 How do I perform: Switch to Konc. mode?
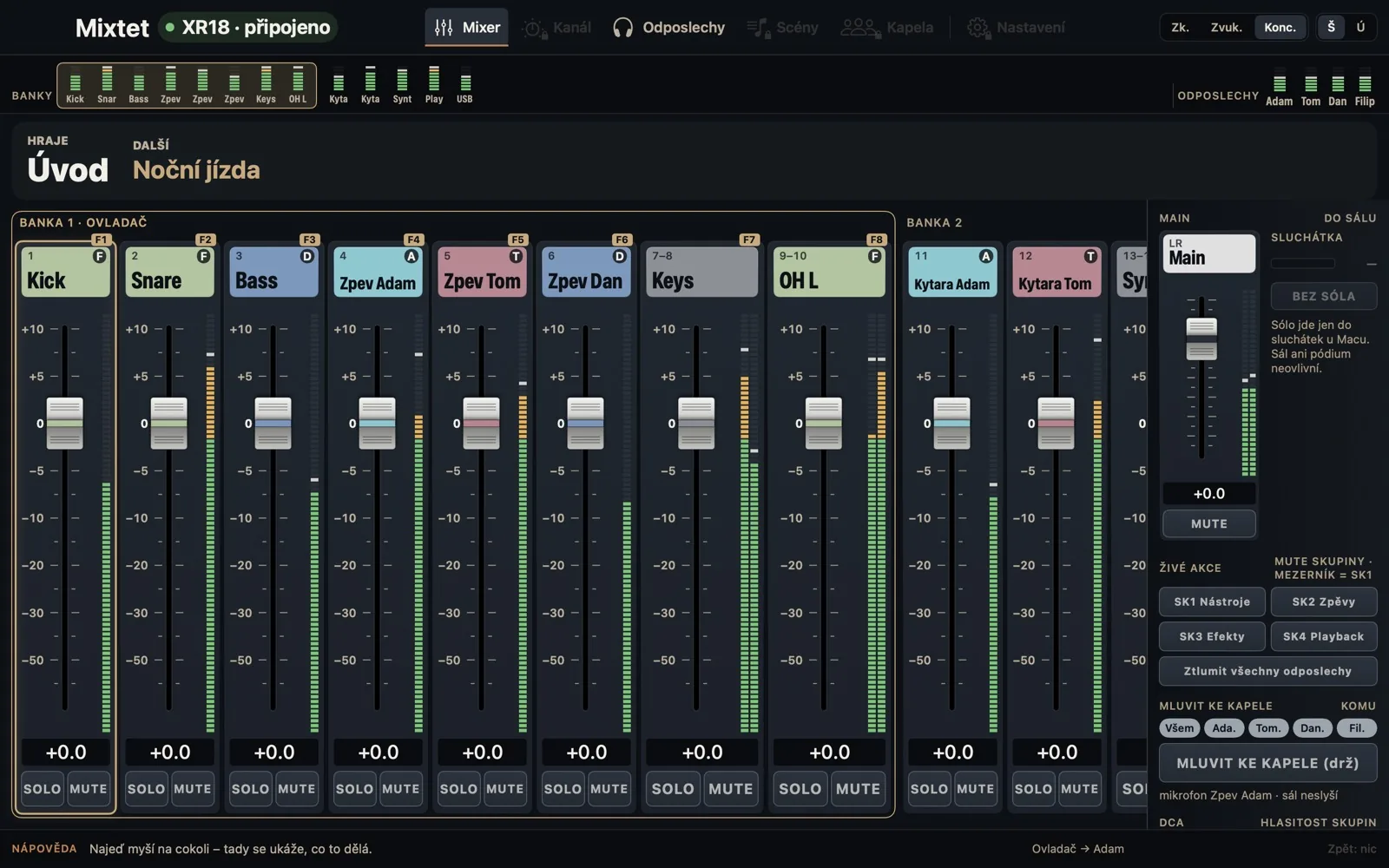pos(1280,27)
